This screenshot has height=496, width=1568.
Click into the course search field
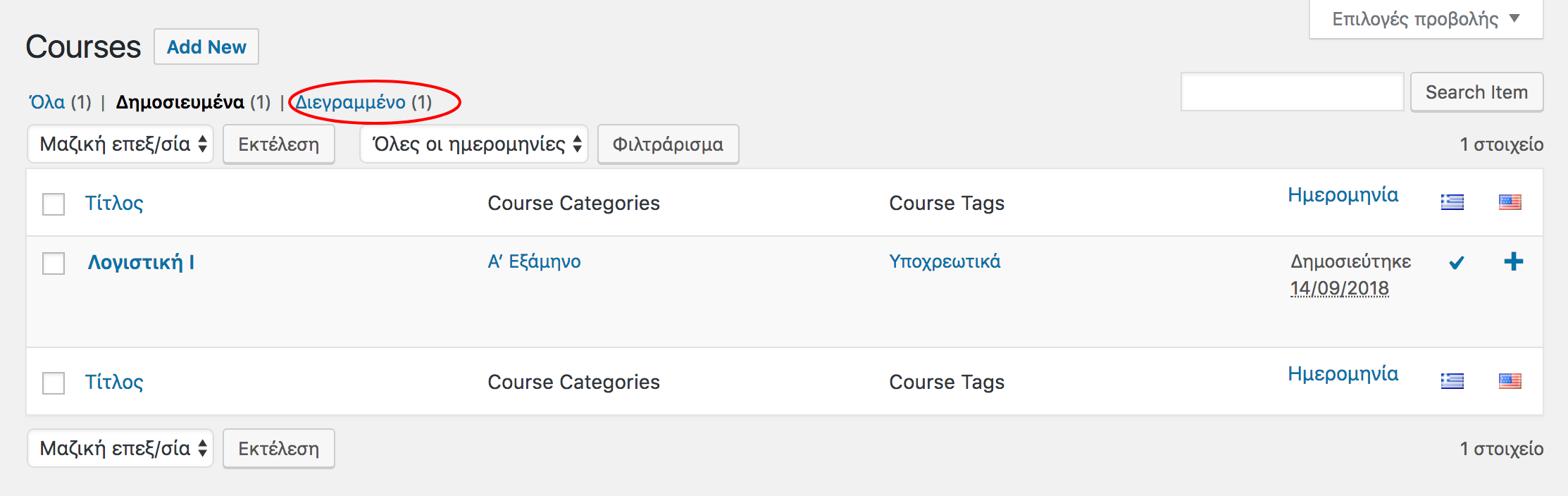1292,92
